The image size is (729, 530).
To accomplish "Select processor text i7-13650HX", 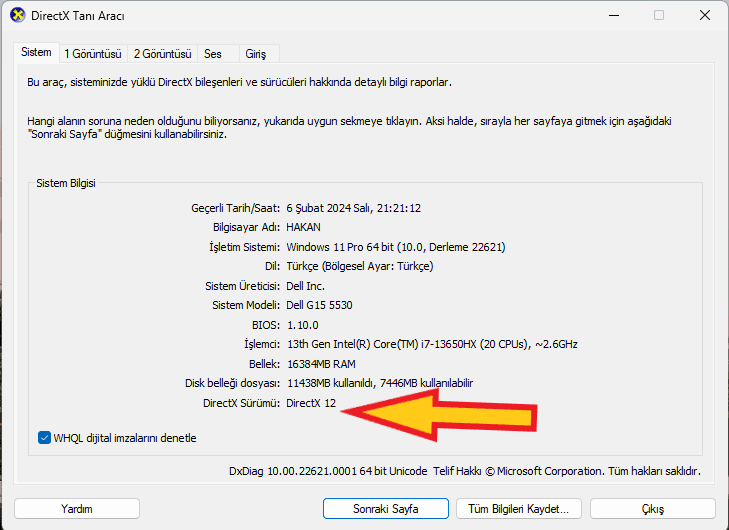I will (x=448, y=344).
